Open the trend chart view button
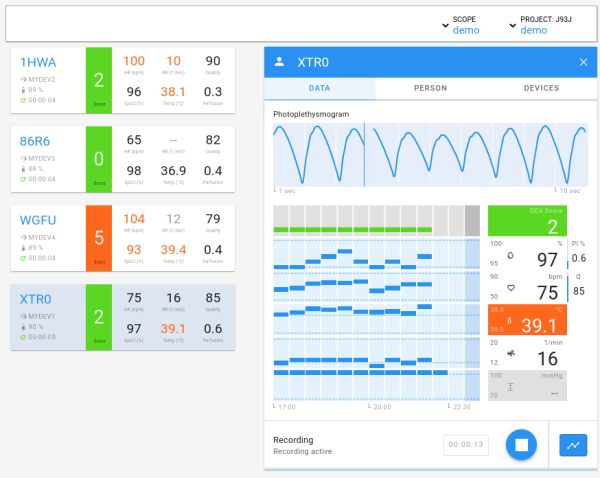 pyautogui.click(x=573, y=445)
